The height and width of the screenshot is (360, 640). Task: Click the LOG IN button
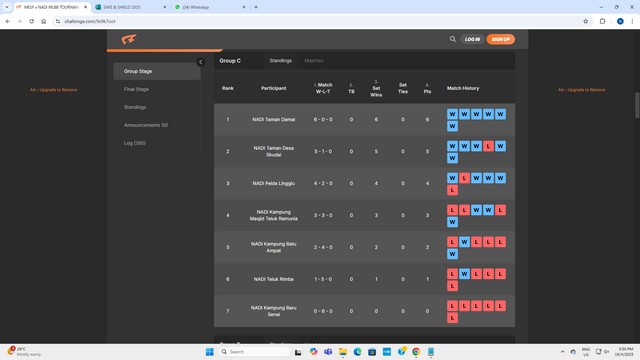point(472,39)
